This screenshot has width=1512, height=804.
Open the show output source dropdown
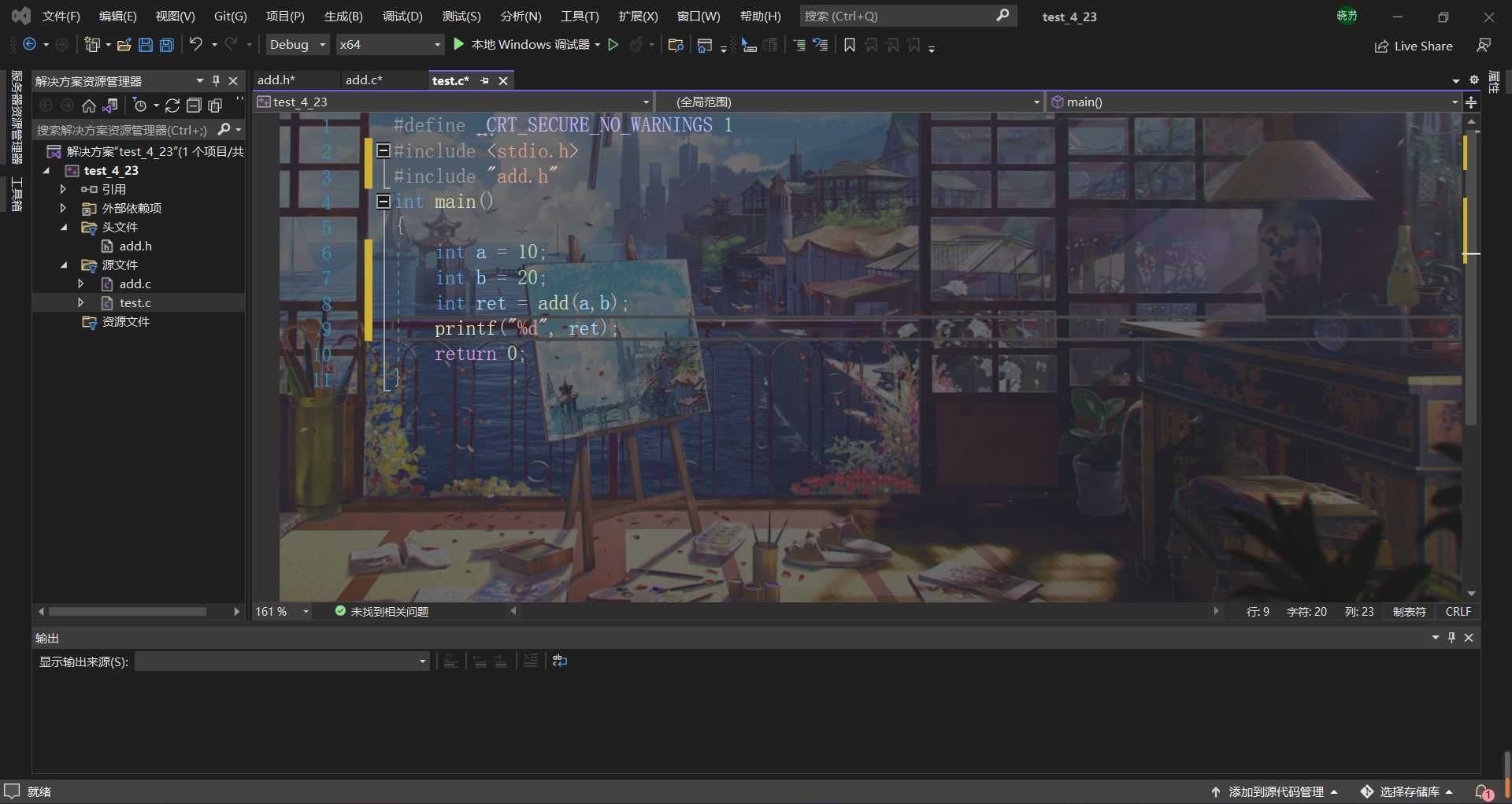[283, 661]
